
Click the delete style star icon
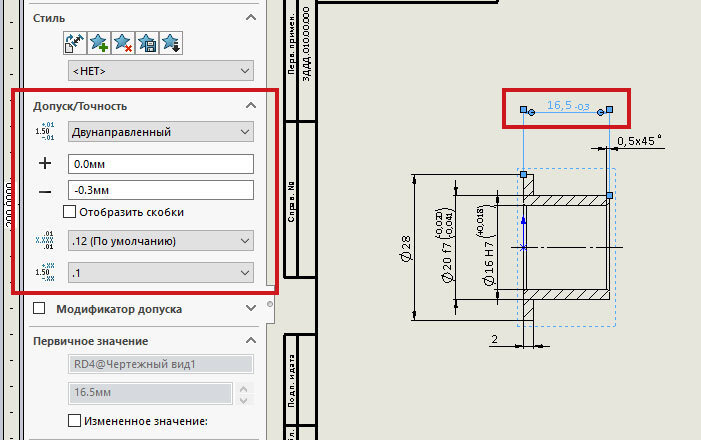[x=123, y=43]
